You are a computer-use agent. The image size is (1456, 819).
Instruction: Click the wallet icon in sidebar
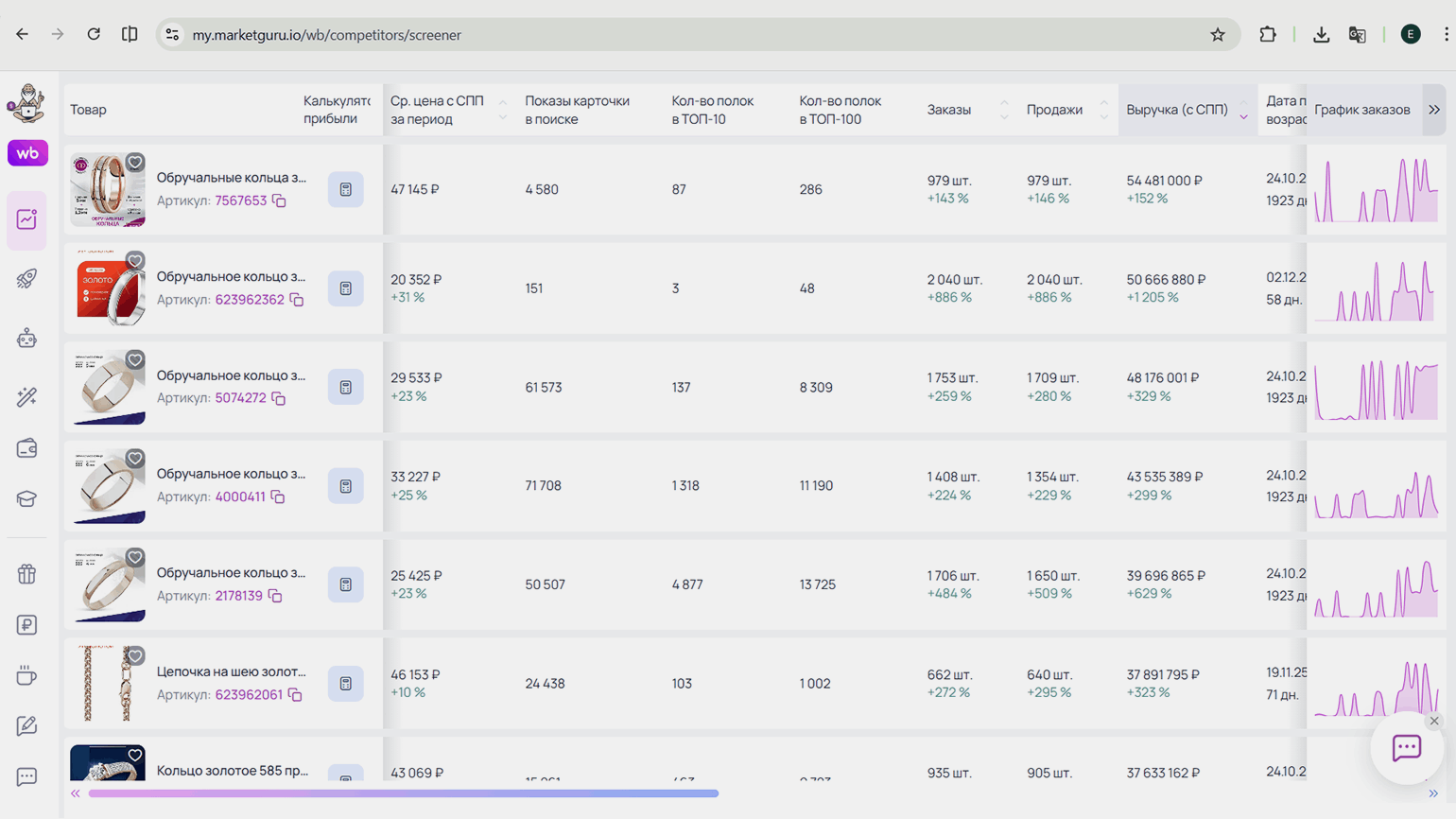click(26, 447)
